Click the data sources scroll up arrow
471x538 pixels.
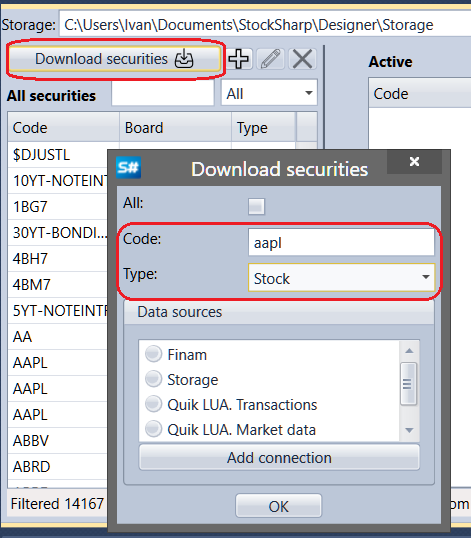tap(409, 351)
